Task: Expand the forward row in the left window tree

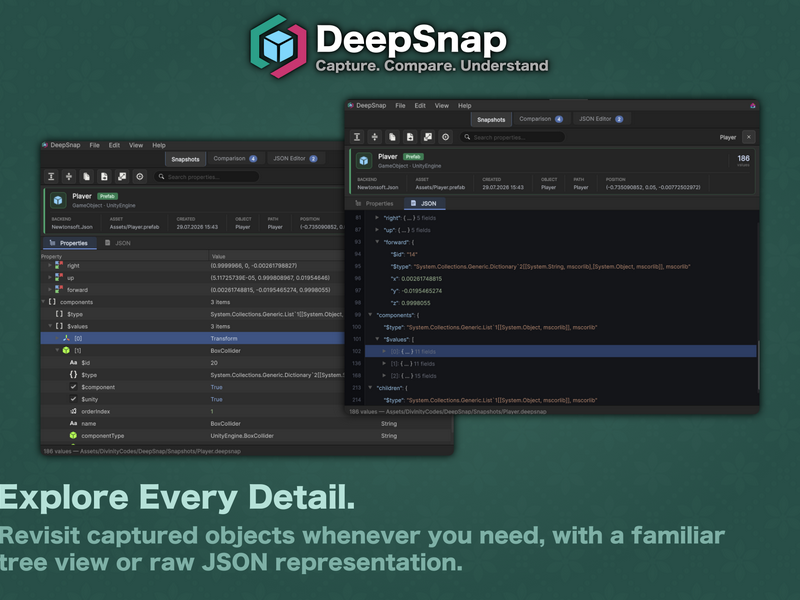Action: point(50,290)
